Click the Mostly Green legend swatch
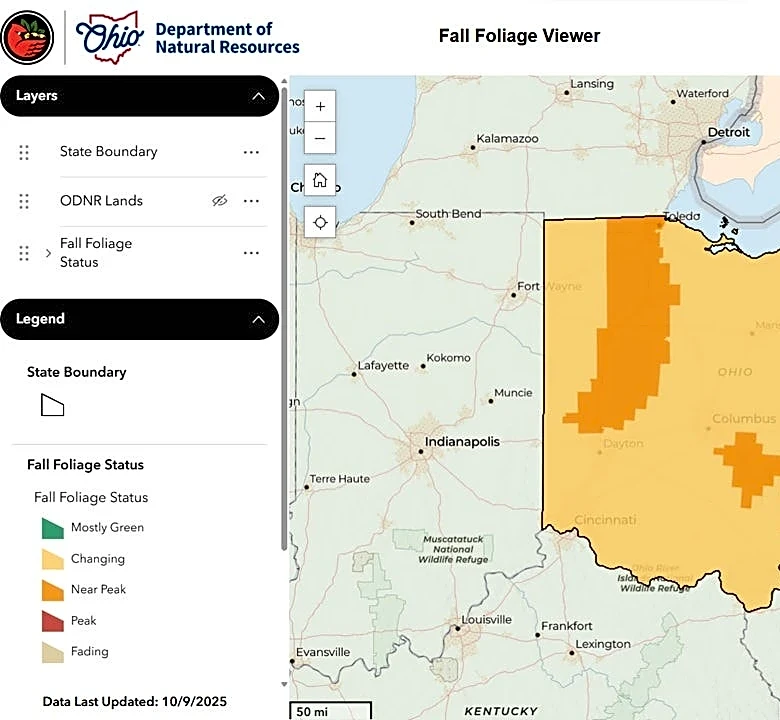The image size is (780, 720). pos(53,528)
